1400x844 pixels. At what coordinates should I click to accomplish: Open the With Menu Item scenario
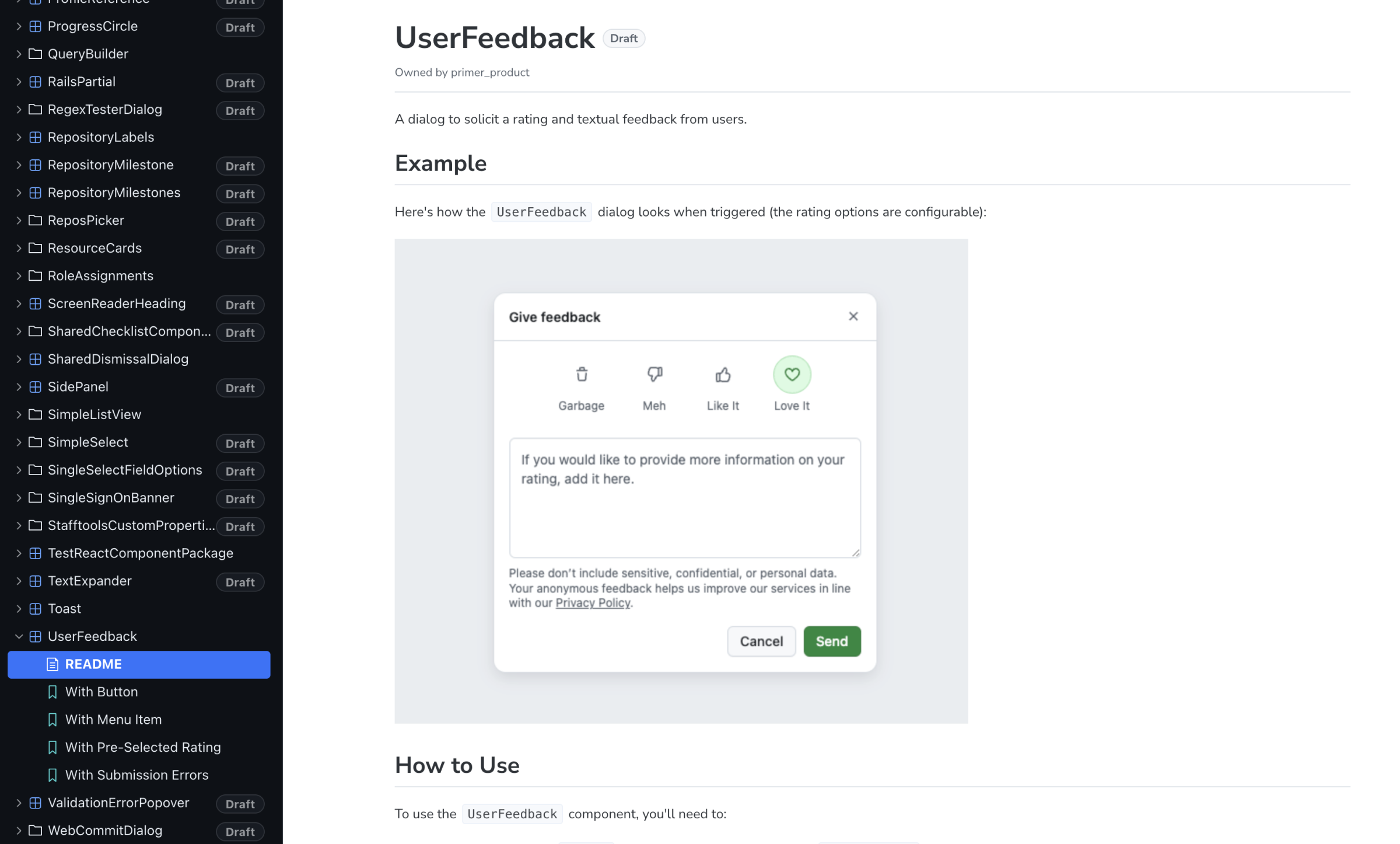point(113,719)
